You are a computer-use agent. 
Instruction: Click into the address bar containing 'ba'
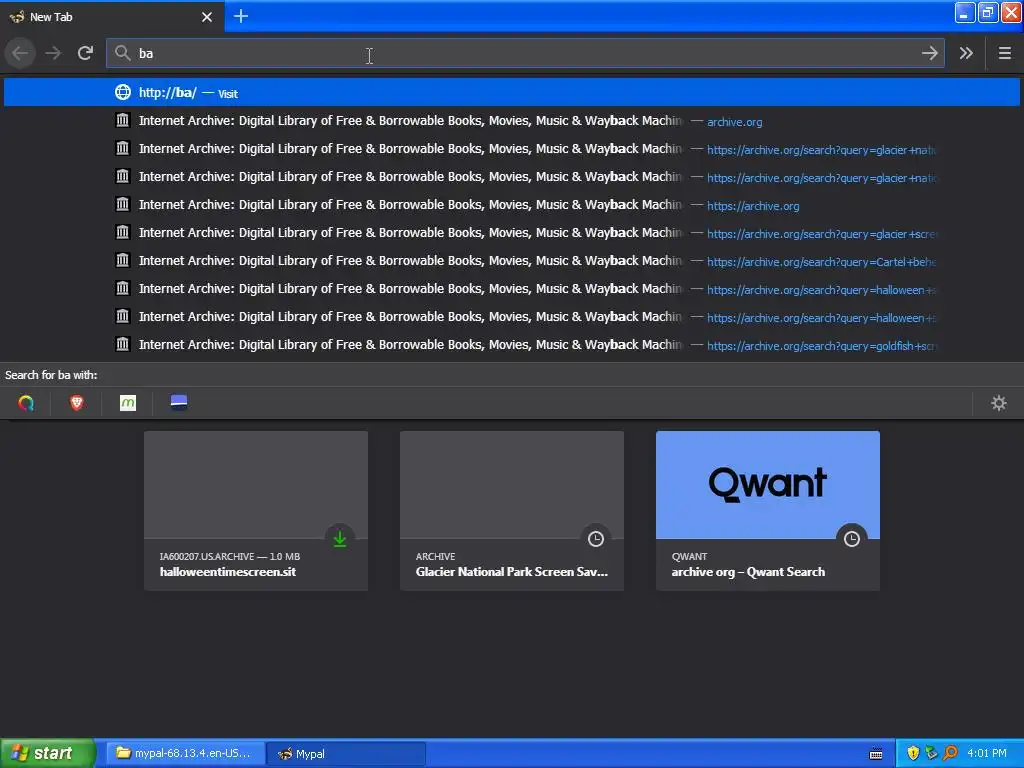tap(526, 53)
